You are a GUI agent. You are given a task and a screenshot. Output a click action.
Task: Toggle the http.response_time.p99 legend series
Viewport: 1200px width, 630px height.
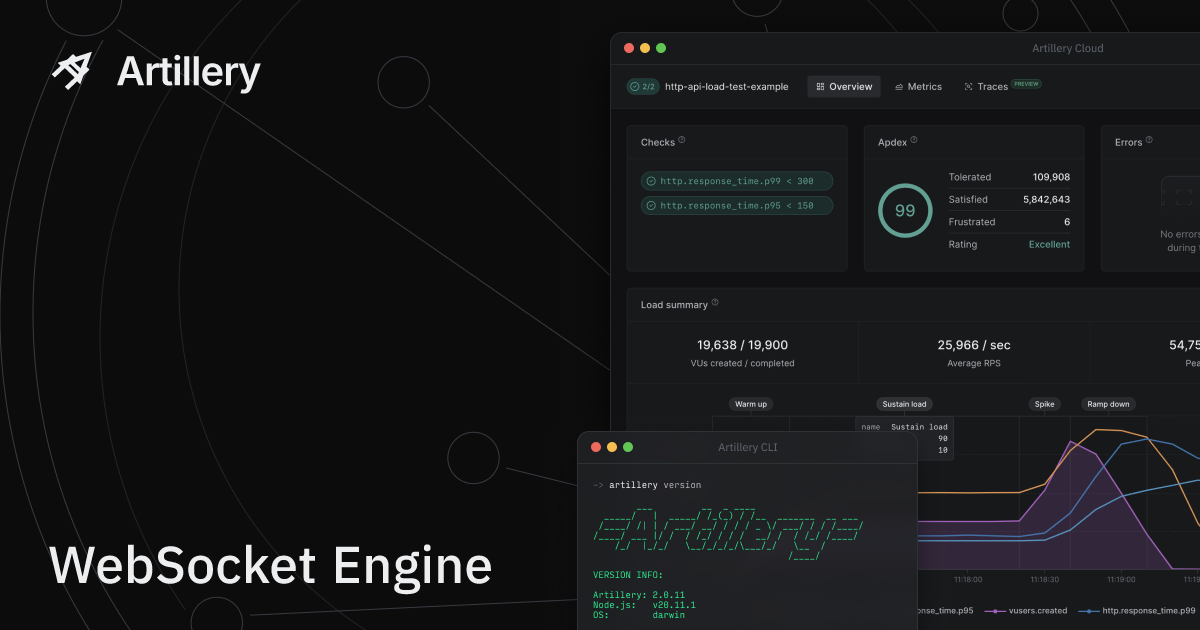point(1136,611)
